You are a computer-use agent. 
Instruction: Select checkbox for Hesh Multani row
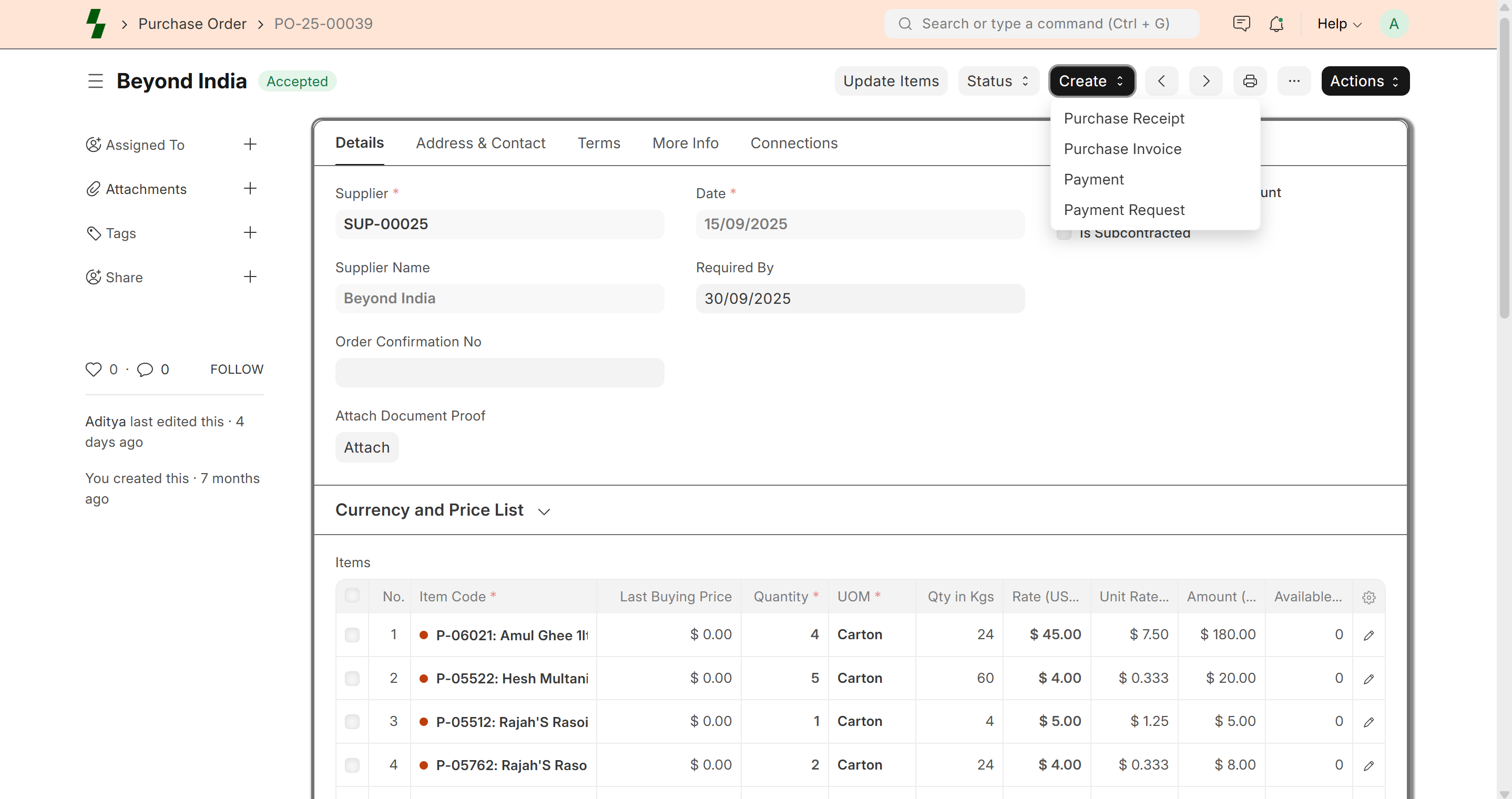point(352,679)
